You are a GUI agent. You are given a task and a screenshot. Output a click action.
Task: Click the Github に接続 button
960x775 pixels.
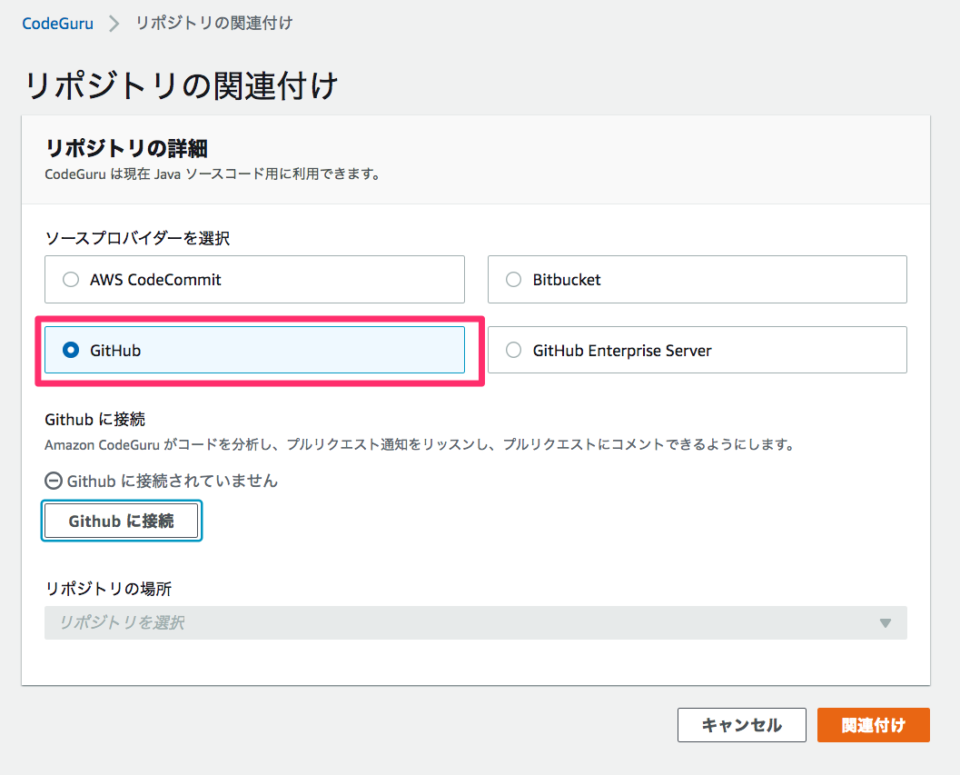tap(121, 520)
